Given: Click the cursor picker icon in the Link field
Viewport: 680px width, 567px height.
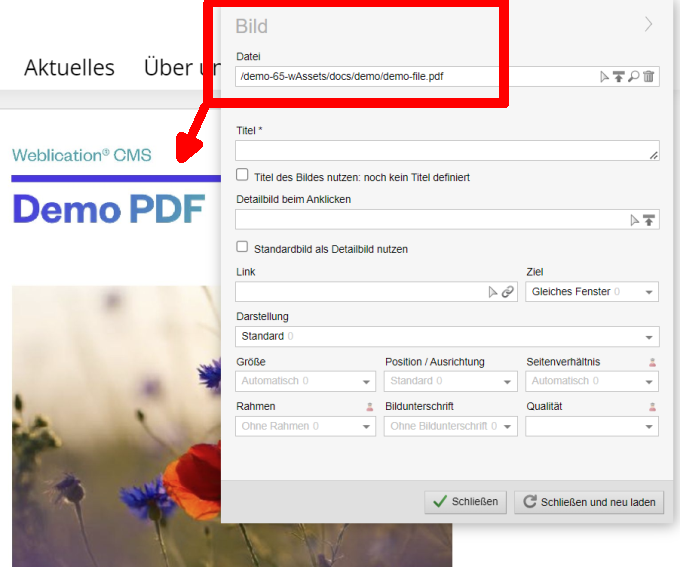Looking at the screenshot, I should [493, 292].
